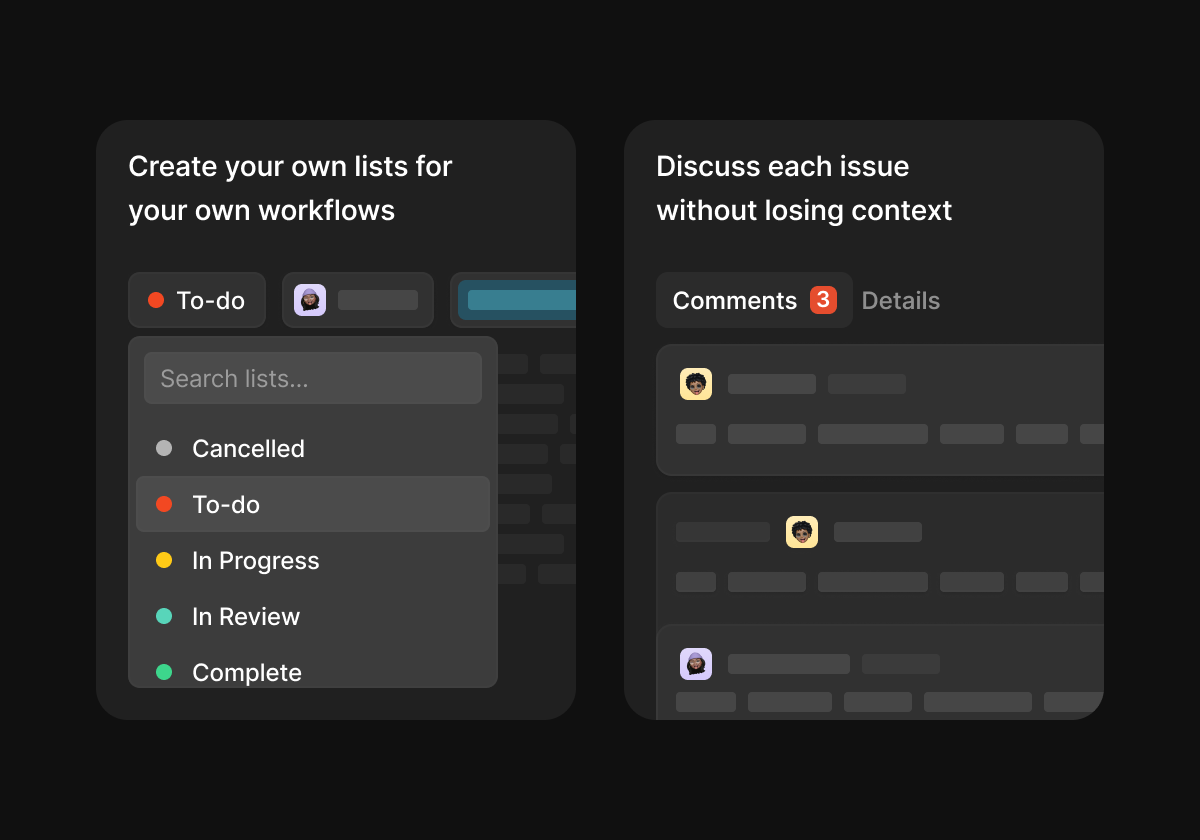Click the teal In Review status dot

[x=164, y=617]
